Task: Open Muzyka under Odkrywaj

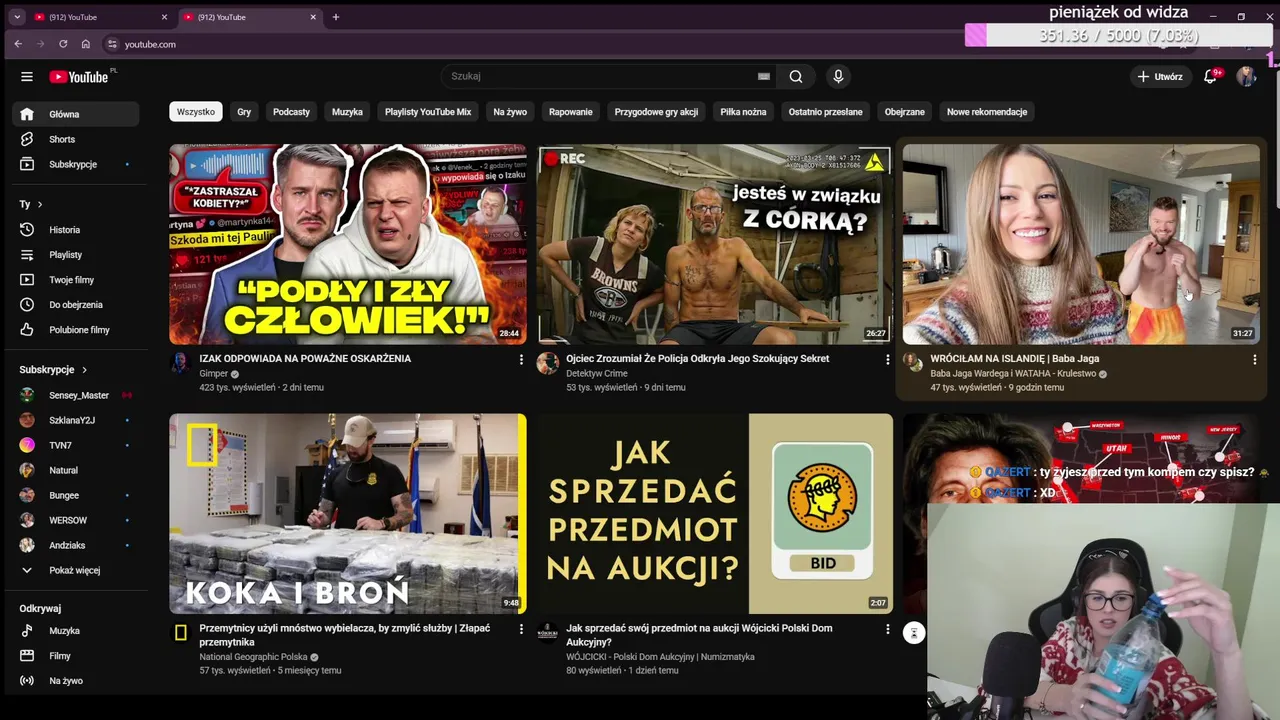Action: pyautogui.click(x=76, y=631)
